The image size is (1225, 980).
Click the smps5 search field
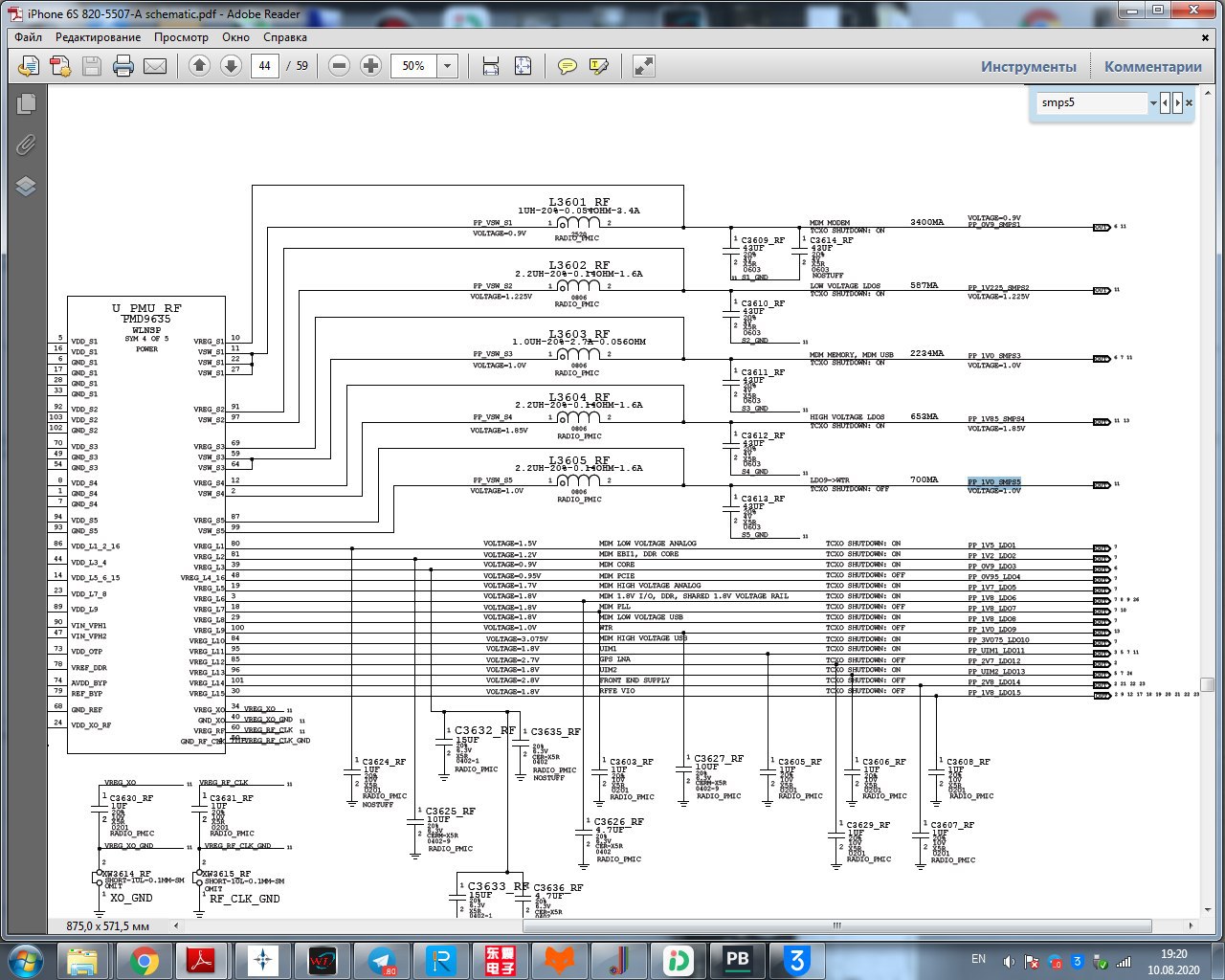(x=1092, y=102)
